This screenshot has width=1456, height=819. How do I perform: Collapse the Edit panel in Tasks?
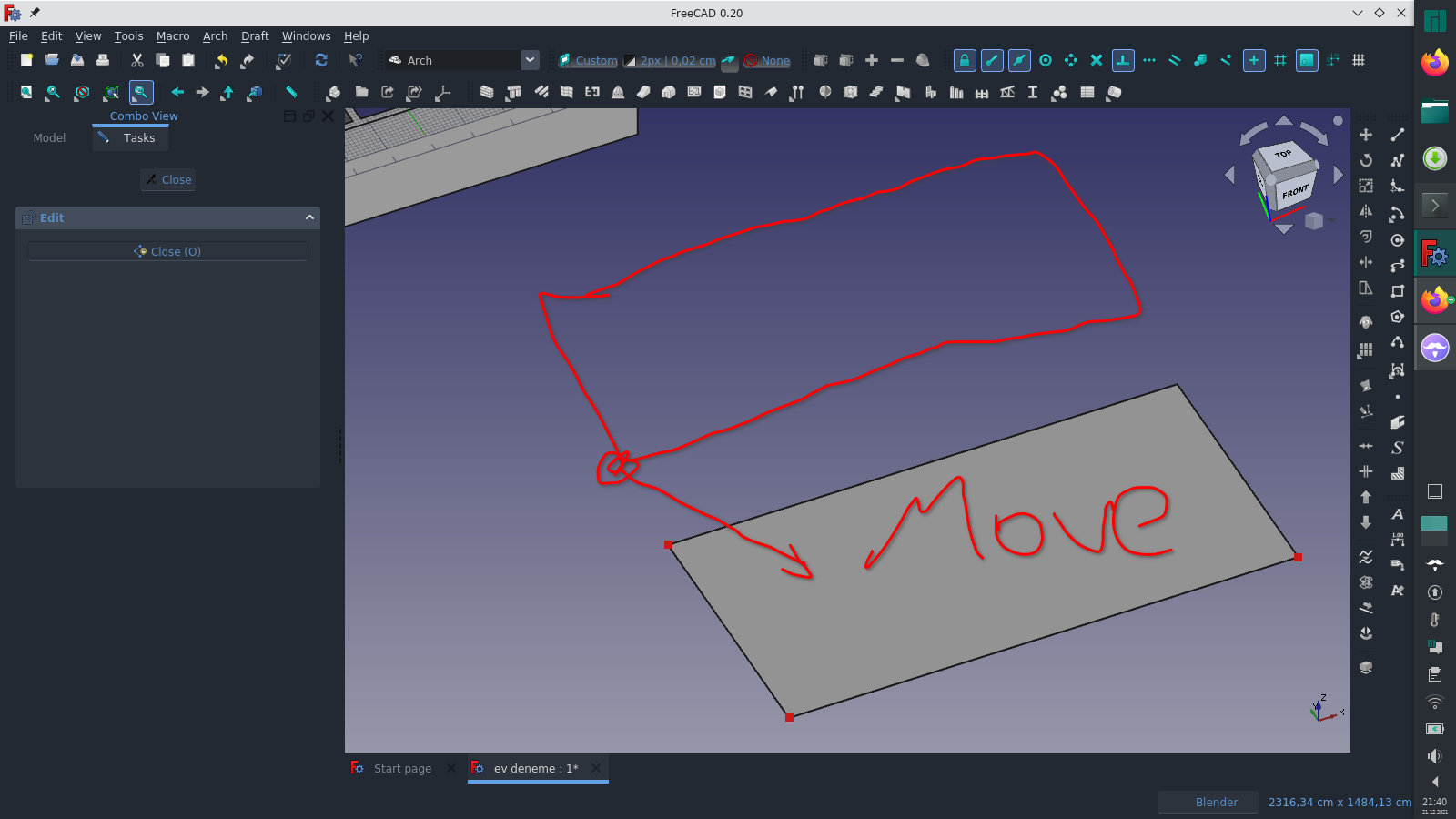coord(309,217)
